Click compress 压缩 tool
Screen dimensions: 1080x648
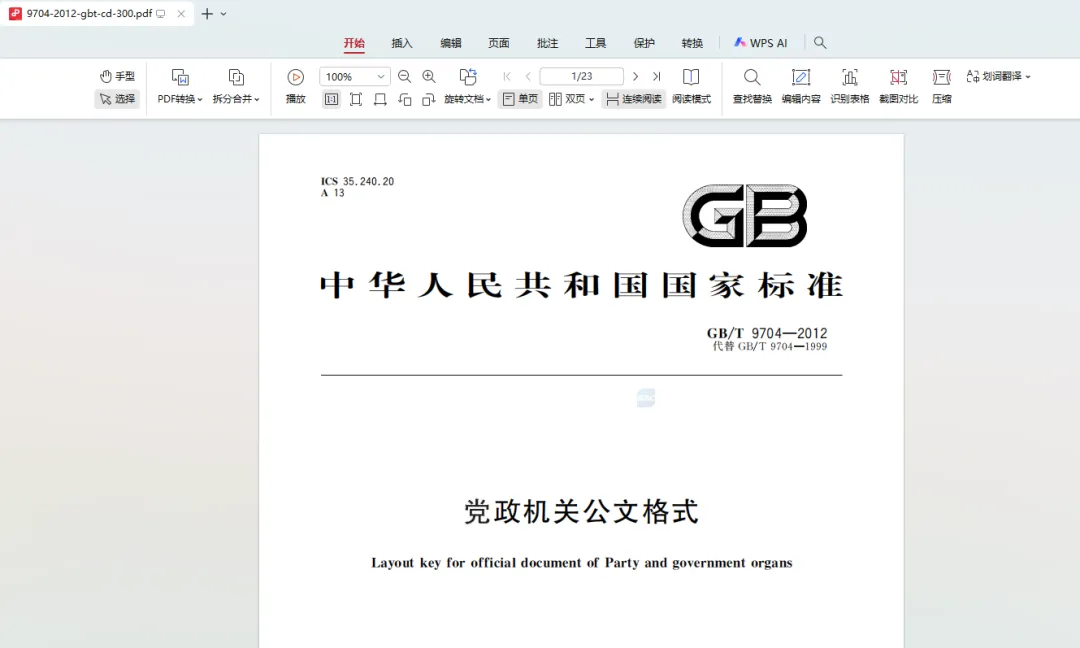(x=942, y=87)
